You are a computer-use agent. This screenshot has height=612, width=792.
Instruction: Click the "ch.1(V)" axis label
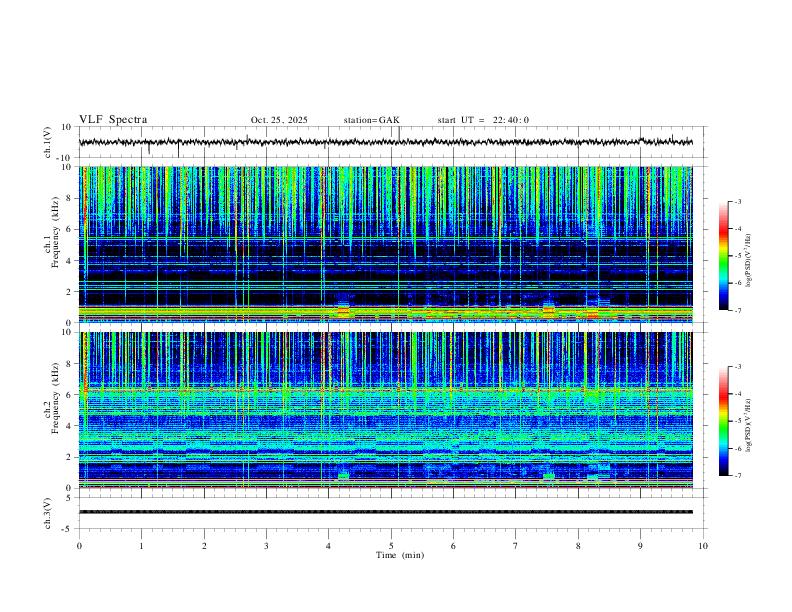pyautogui.click(x=48, y=142)
